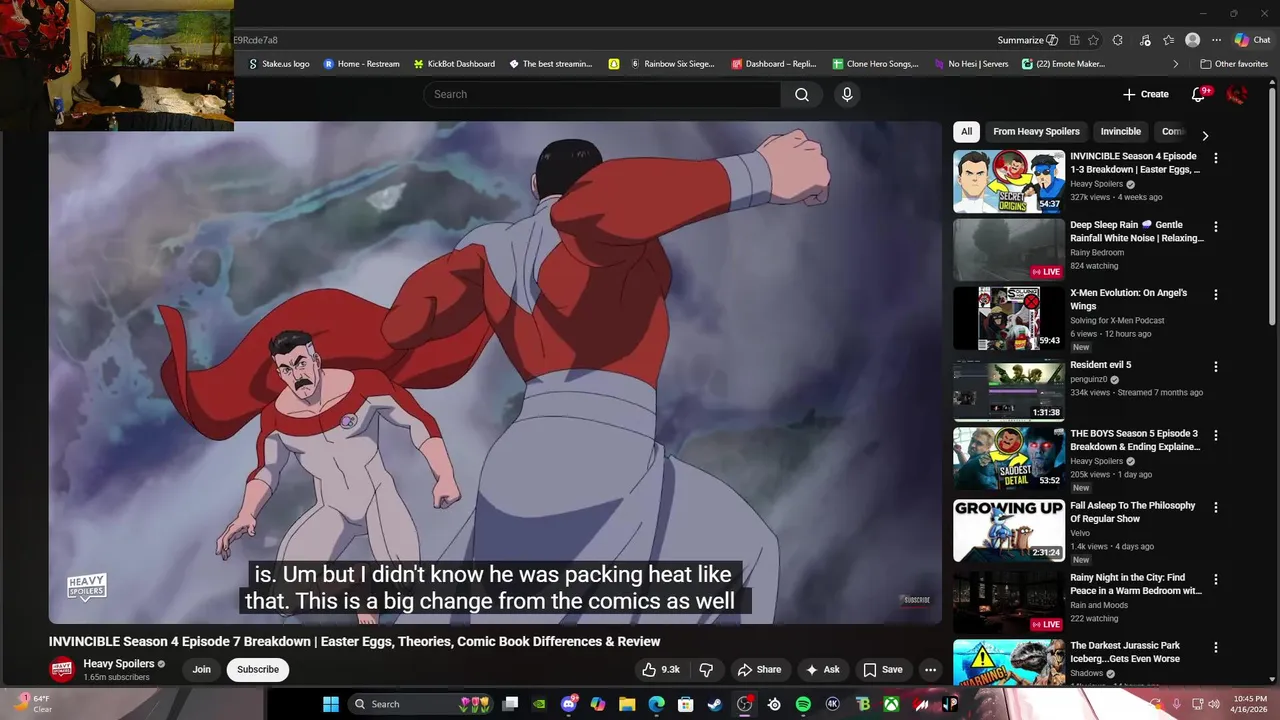Add this page to favorites star
The image size is (1280, 720).
point(1093,40)
